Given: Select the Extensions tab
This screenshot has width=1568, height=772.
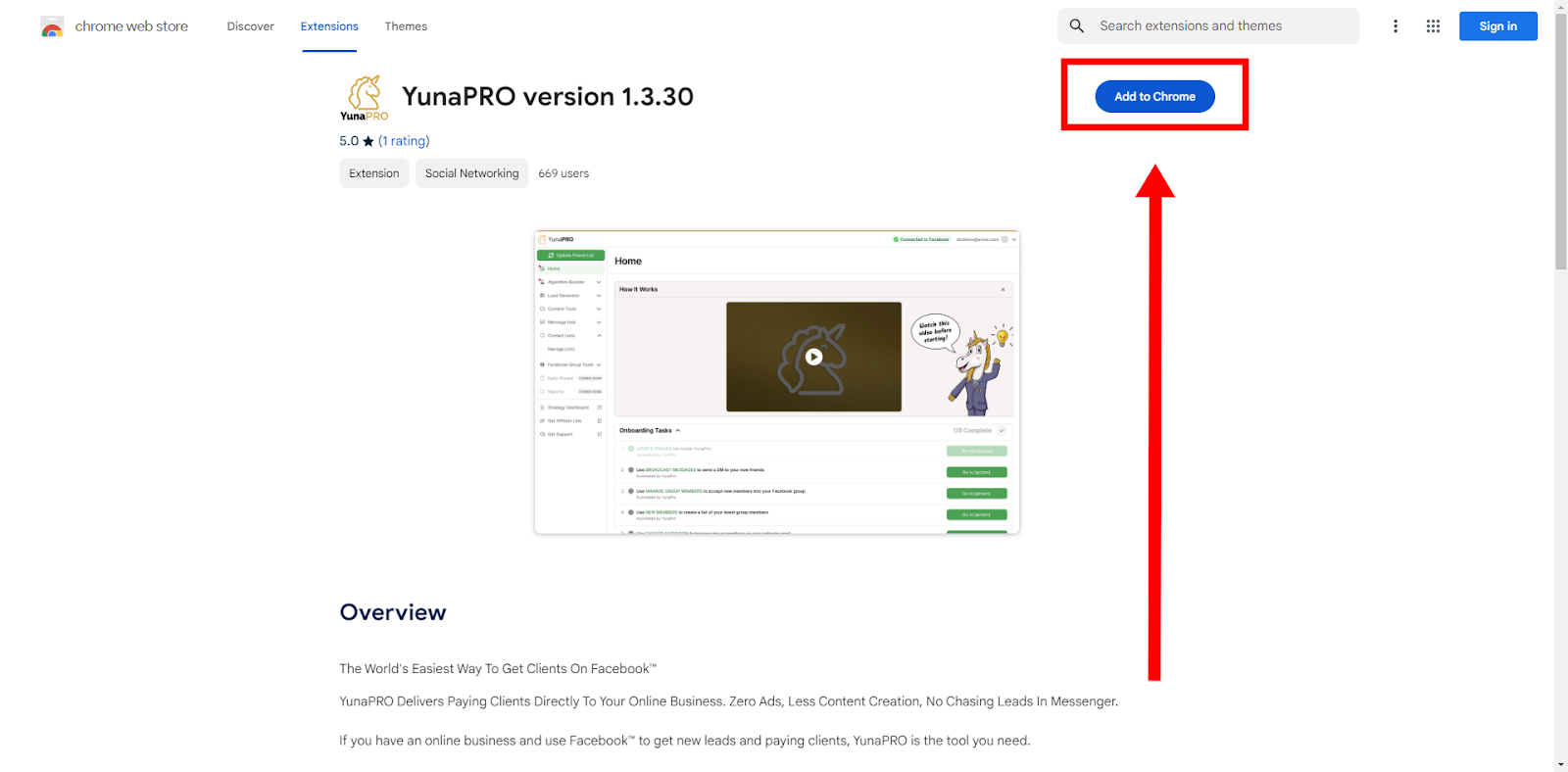Looking at the screenshot, I should (x=329, y=26).
